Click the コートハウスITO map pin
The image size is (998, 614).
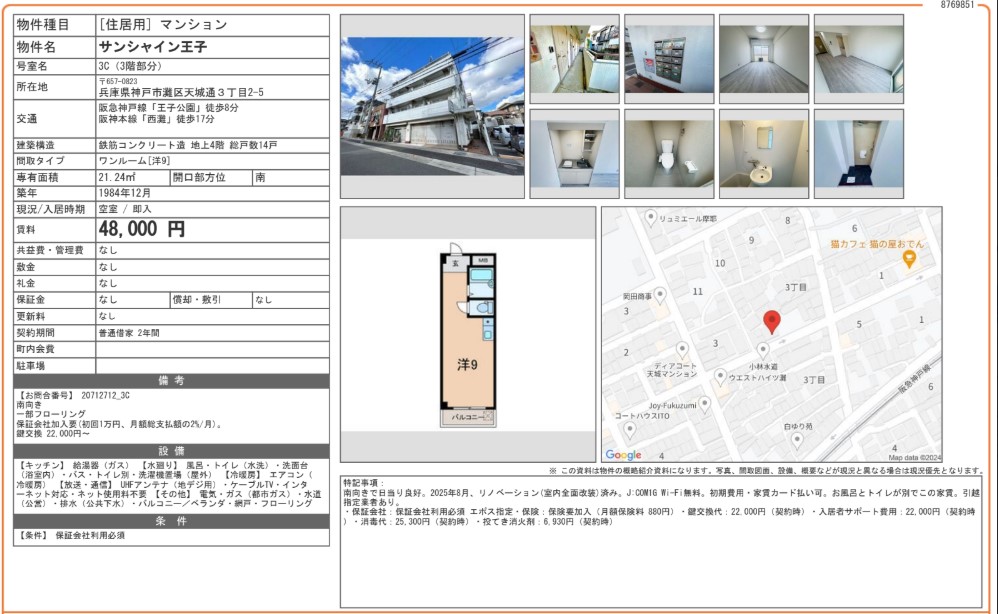point(629,430)
